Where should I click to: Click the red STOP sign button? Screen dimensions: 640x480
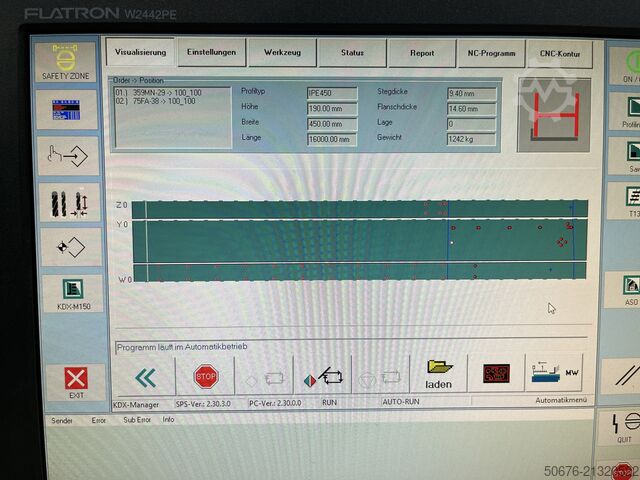tap(206, 377)
